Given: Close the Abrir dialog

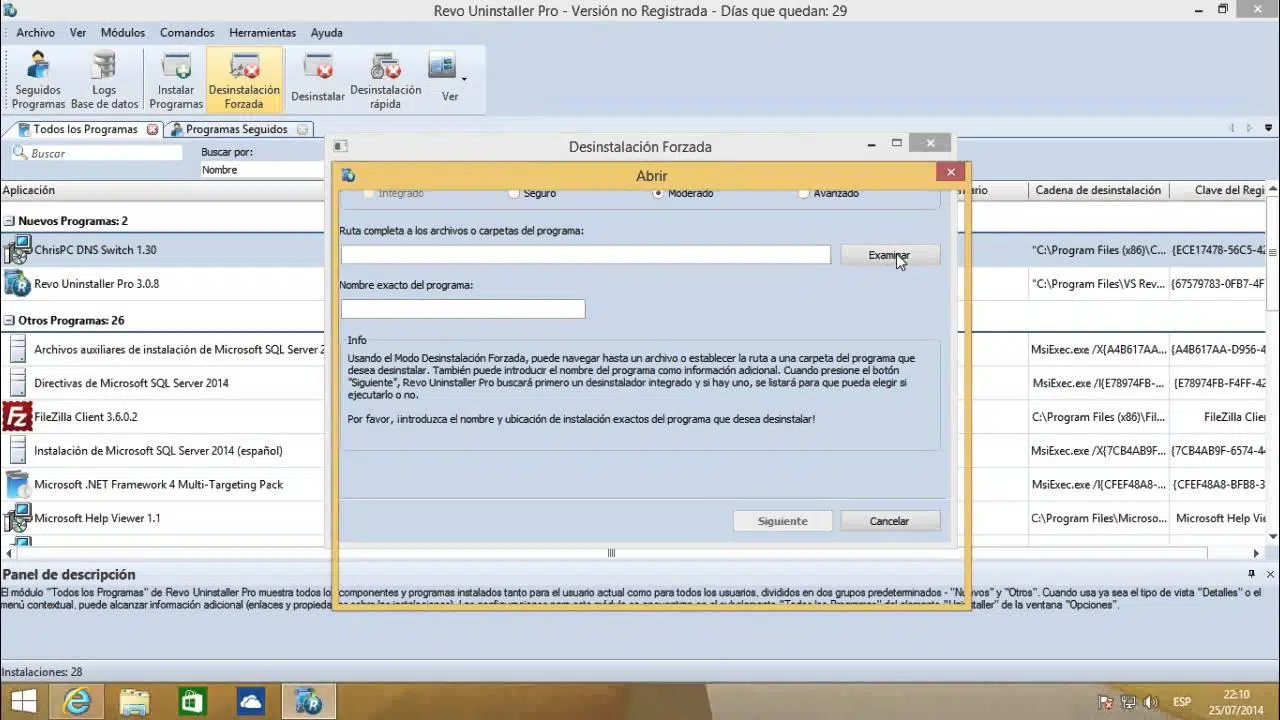Looking at the screenshot, I should [951, 172].
